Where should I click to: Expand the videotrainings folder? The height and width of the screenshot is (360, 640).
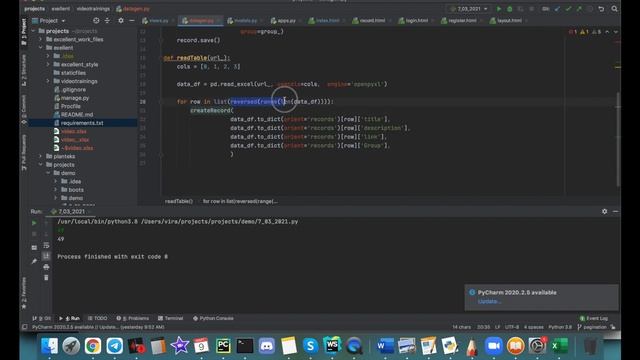point(48,81)
